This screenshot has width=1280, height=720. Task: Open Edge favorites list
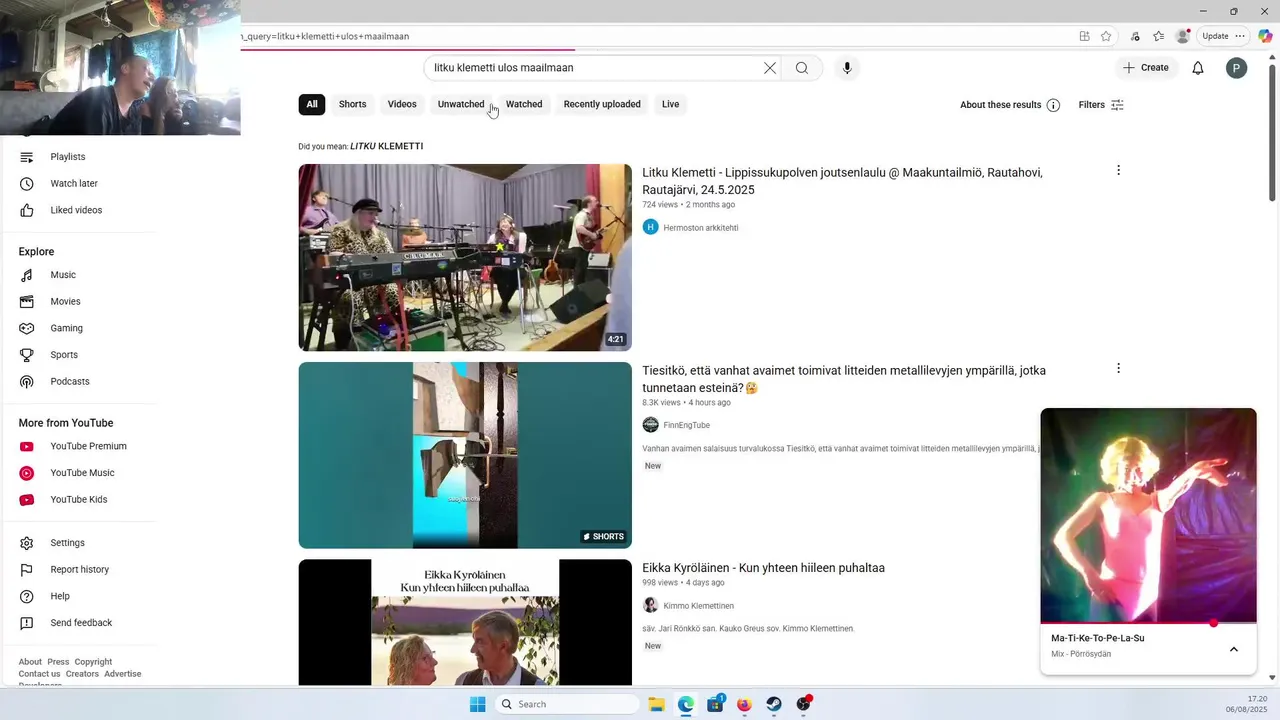1158,36
